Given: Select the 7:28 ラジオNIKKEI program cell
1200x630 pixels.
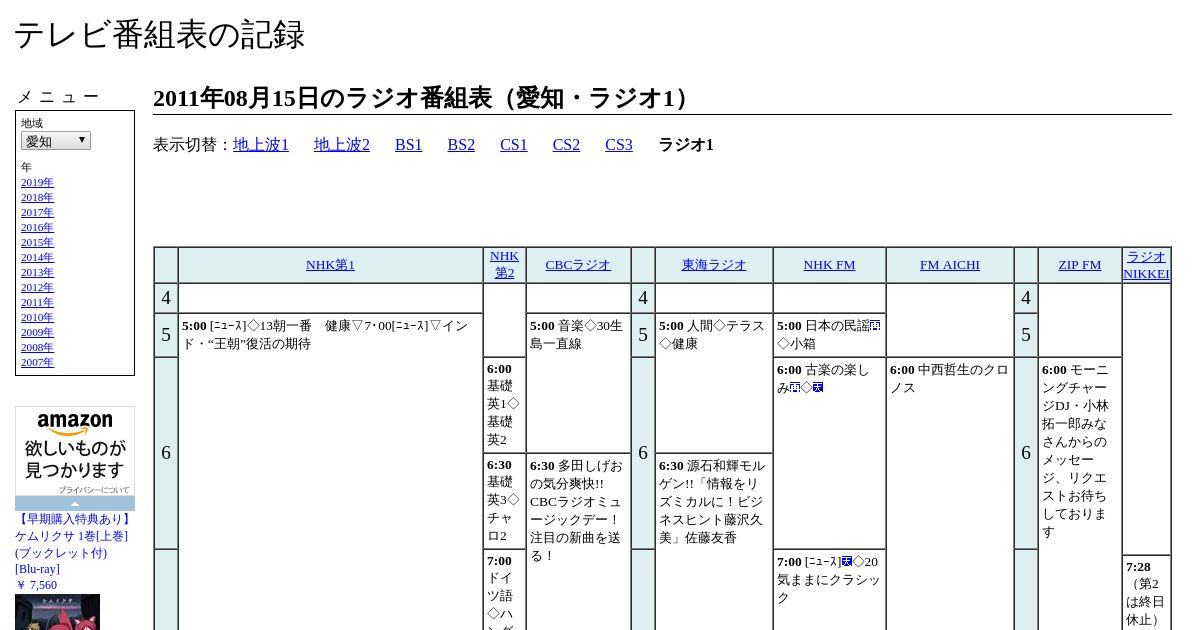Looking at the screenshot, I should pyautogui.click(x=1147, y=592).
